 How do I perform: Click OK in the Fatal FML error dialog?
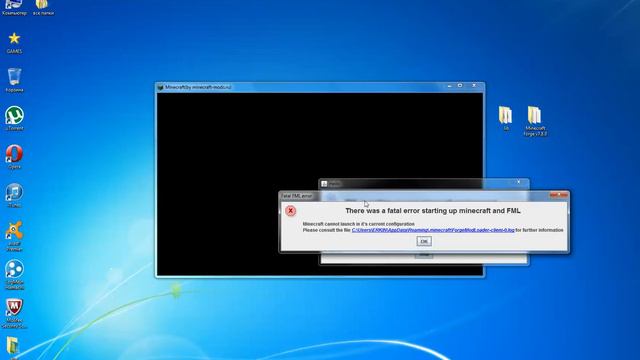point(424,241)
